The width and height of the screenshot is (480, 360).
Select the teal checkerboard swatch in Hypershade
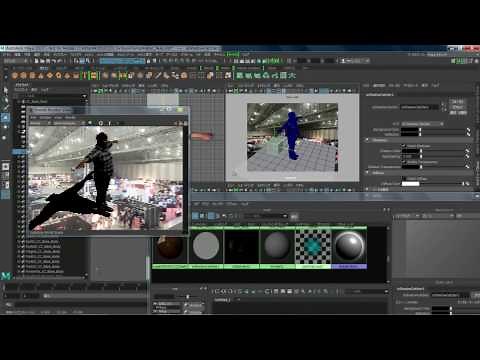(x=313, y=247)
